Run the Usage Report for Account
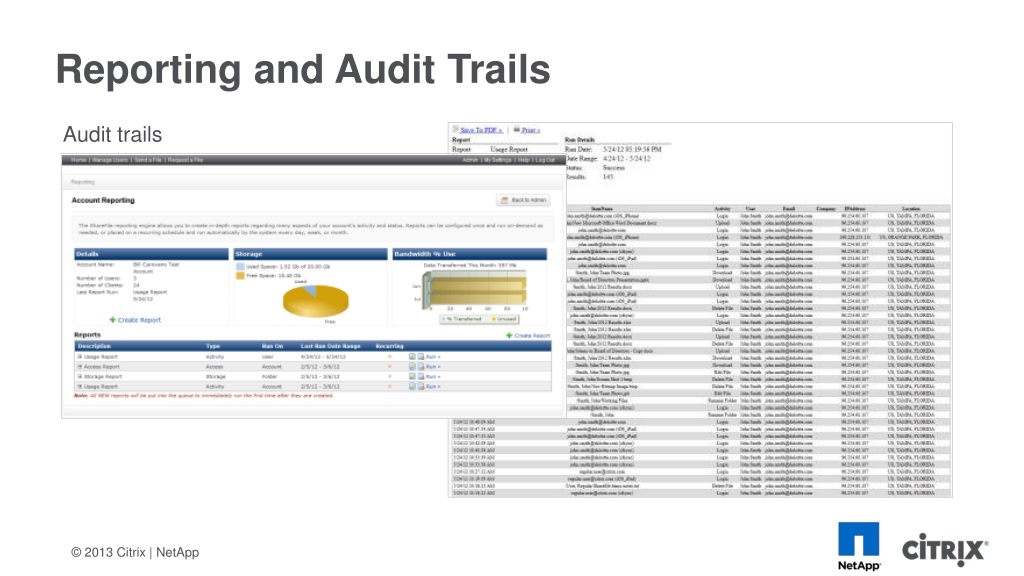 [433, 387]
